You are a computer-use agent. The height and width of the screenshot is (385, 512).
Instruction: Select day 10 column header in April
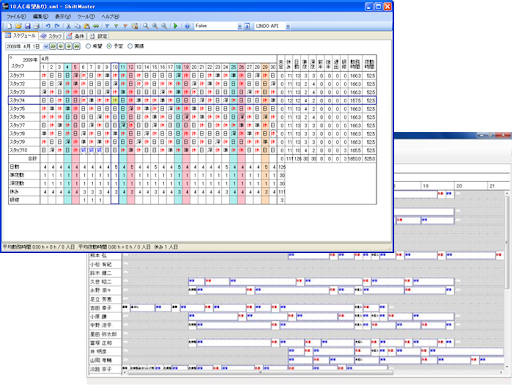point(115,67)
